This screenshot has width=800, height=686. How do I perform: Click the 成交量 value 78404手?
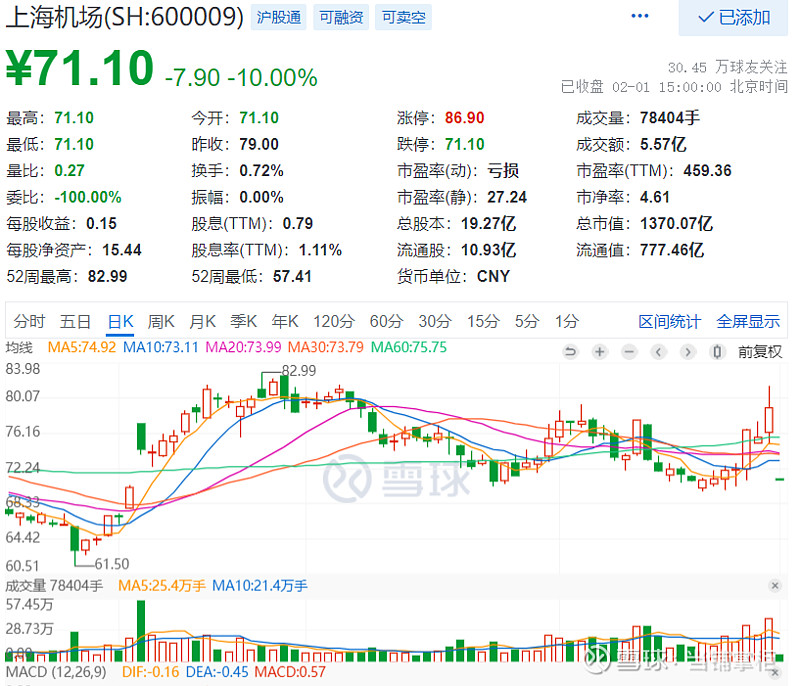pos(670,118)
